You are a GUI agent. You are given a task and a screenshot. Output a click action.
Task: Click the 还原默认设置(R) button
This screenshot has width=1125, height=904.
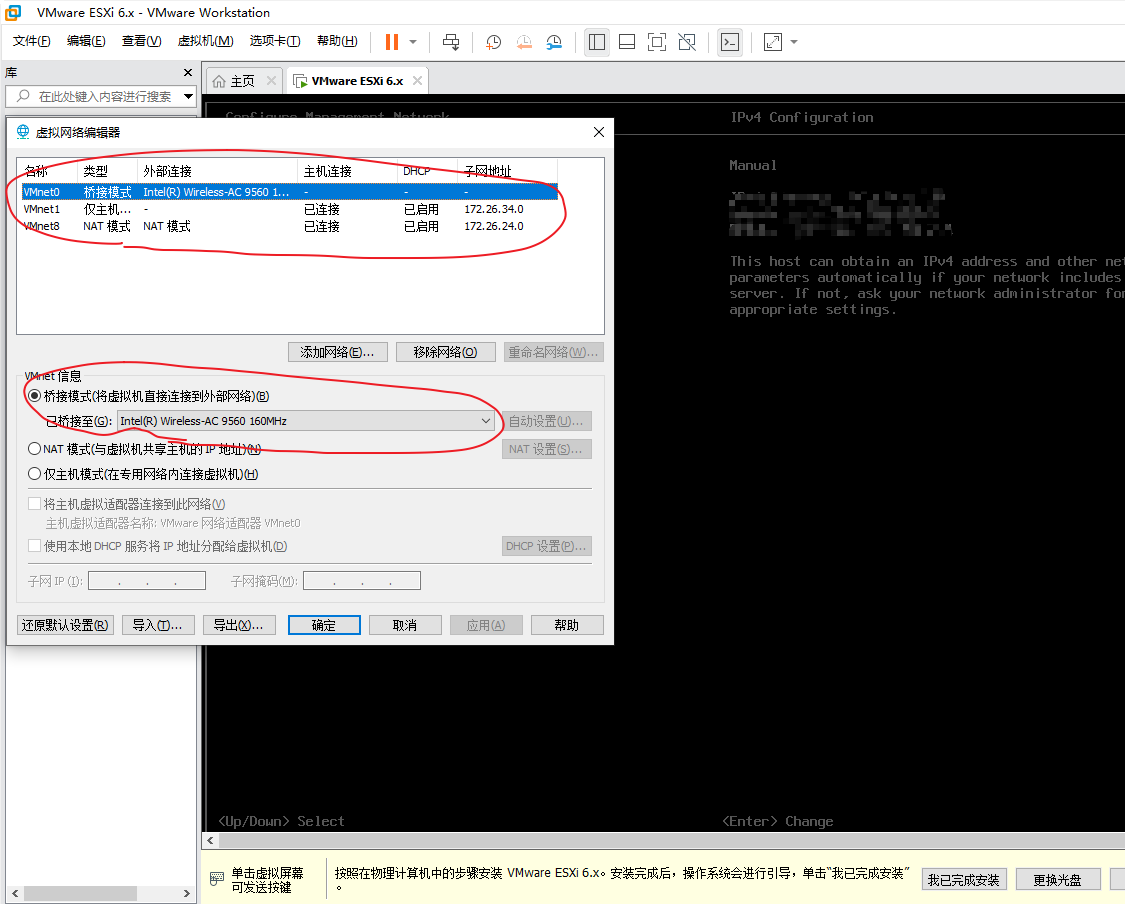tap(65, 625)
